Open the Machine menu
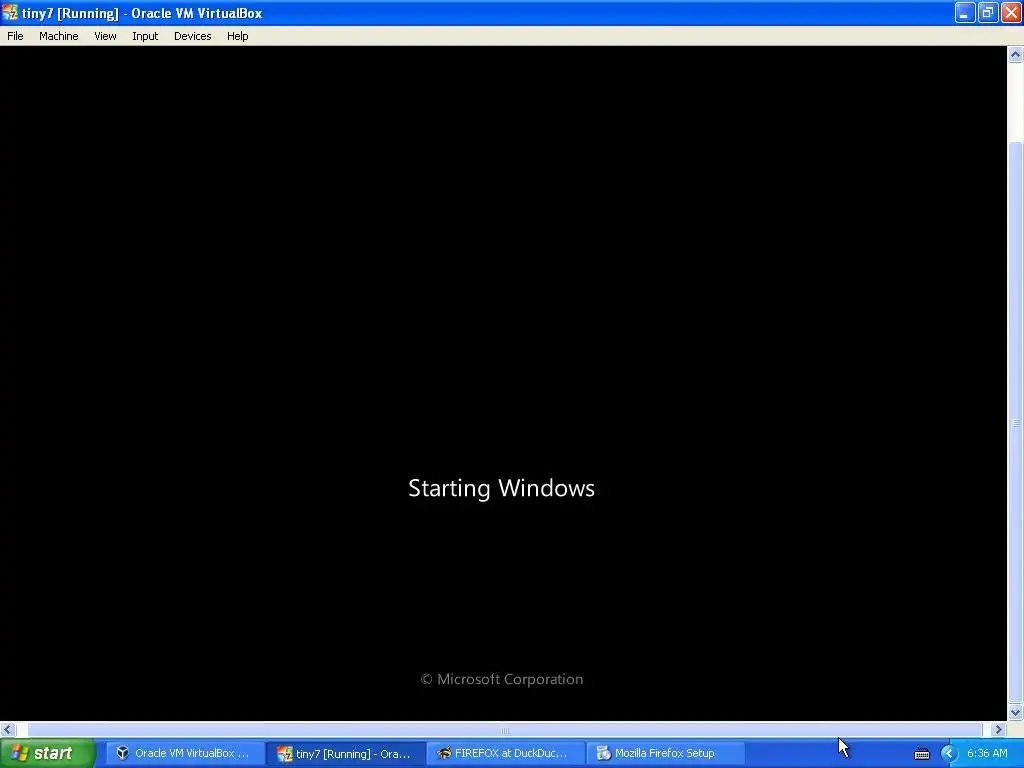The height and width of the screenshot is (768, 1024). [58, 36]
